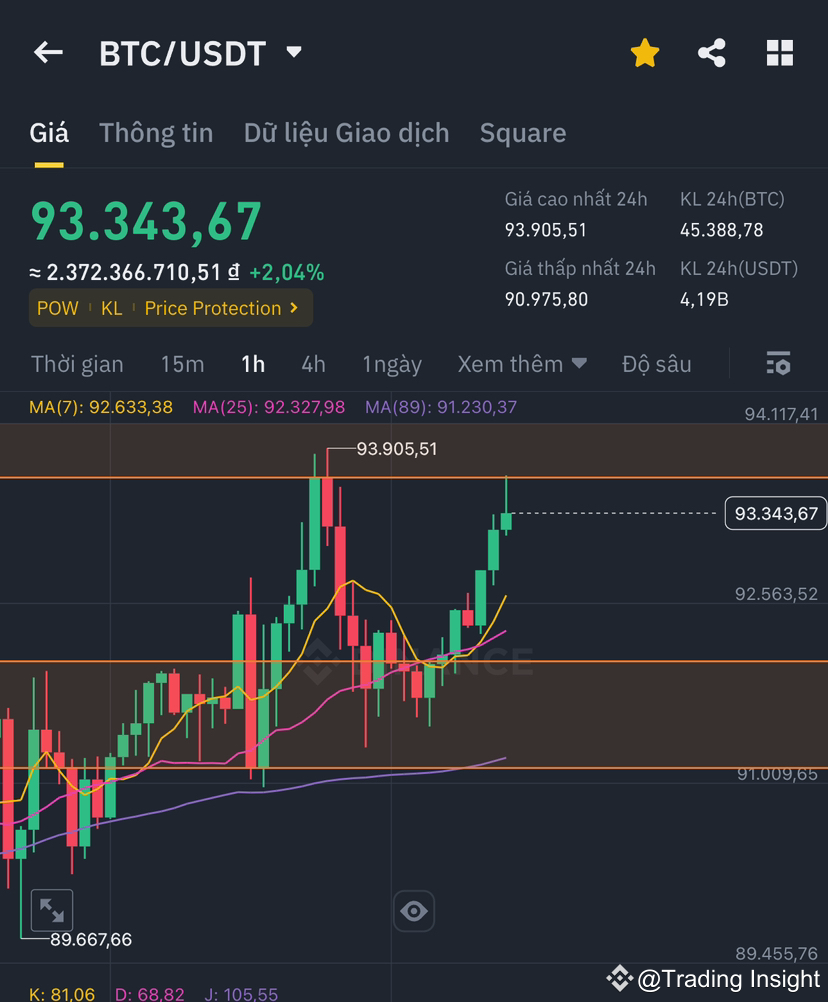Image resolution: width=828 pixels, height=1002 pixels.
Task: Toggle the POW tag filter
Action: coord(58,308)
